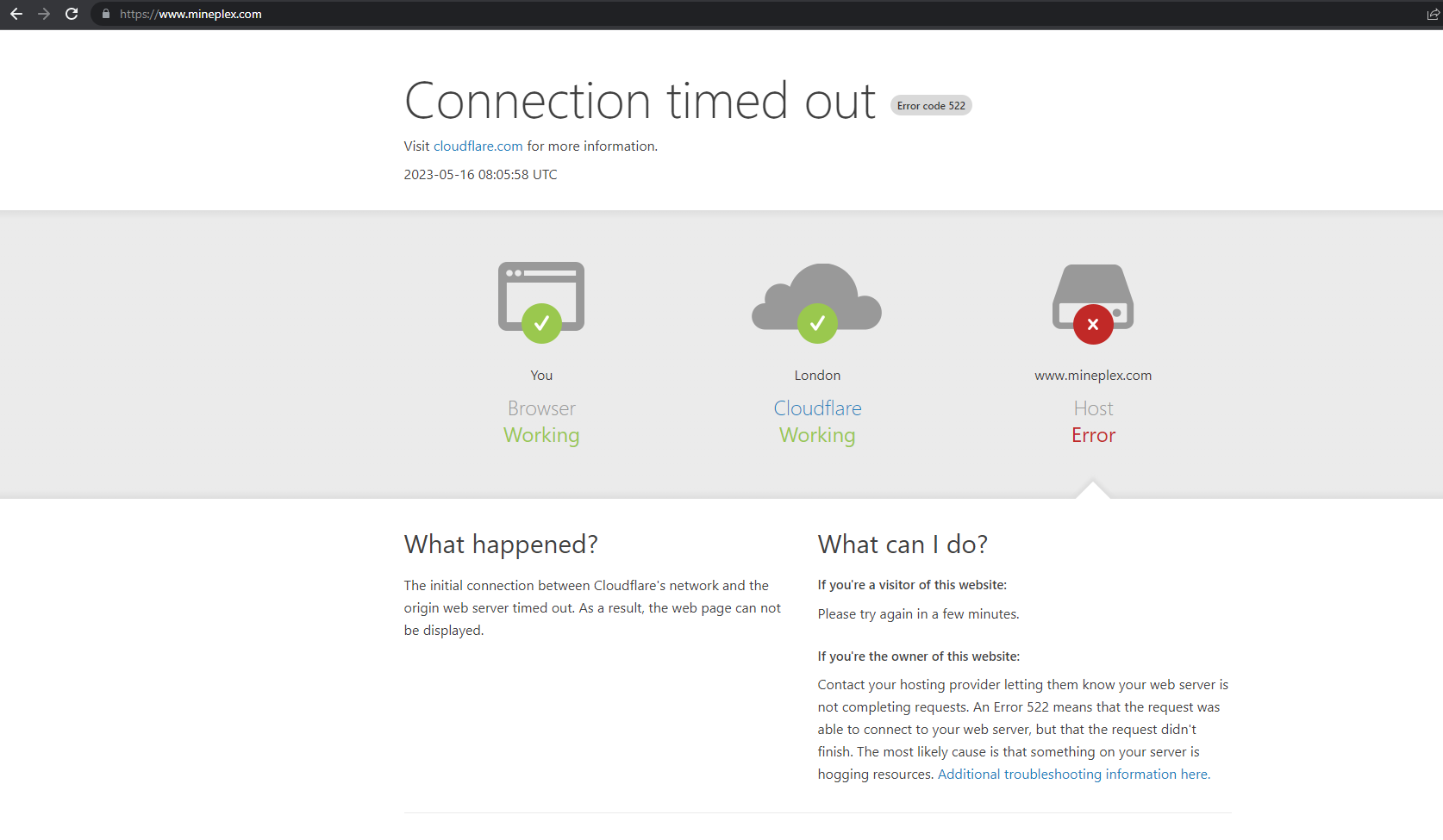Click the green 'Working' status under Cloudflare
Image resolution: width=1443 pixels, height=840 pixels.
[817, 435]
